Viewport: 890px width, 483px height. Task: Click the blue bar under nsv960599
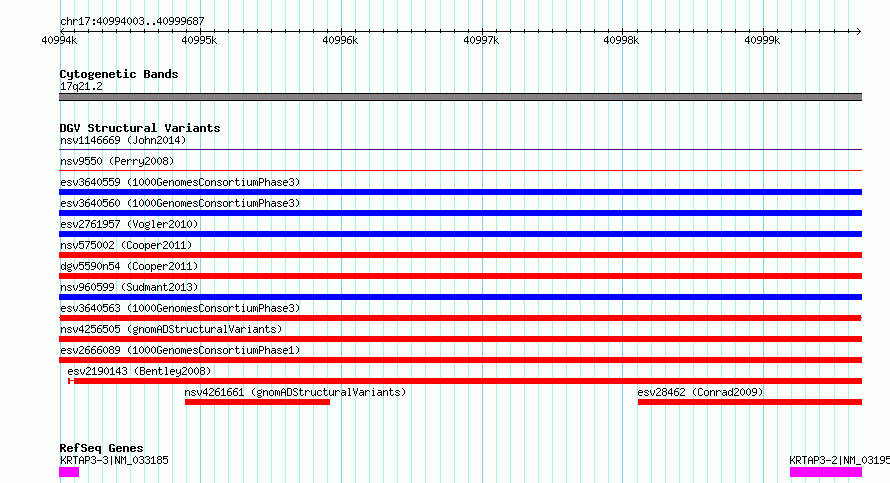click(460, 297)
